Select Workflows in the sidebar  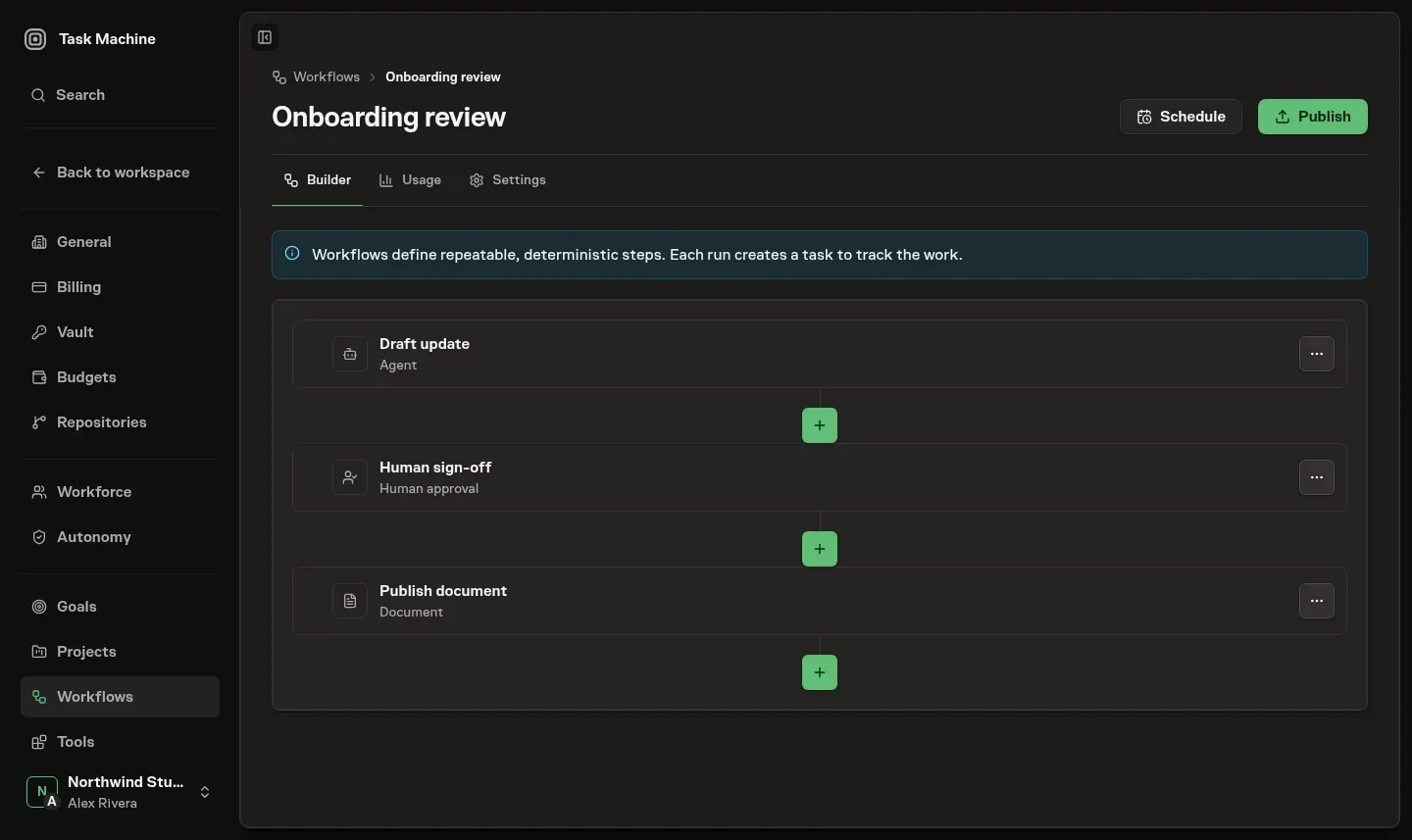pos(120,697)
